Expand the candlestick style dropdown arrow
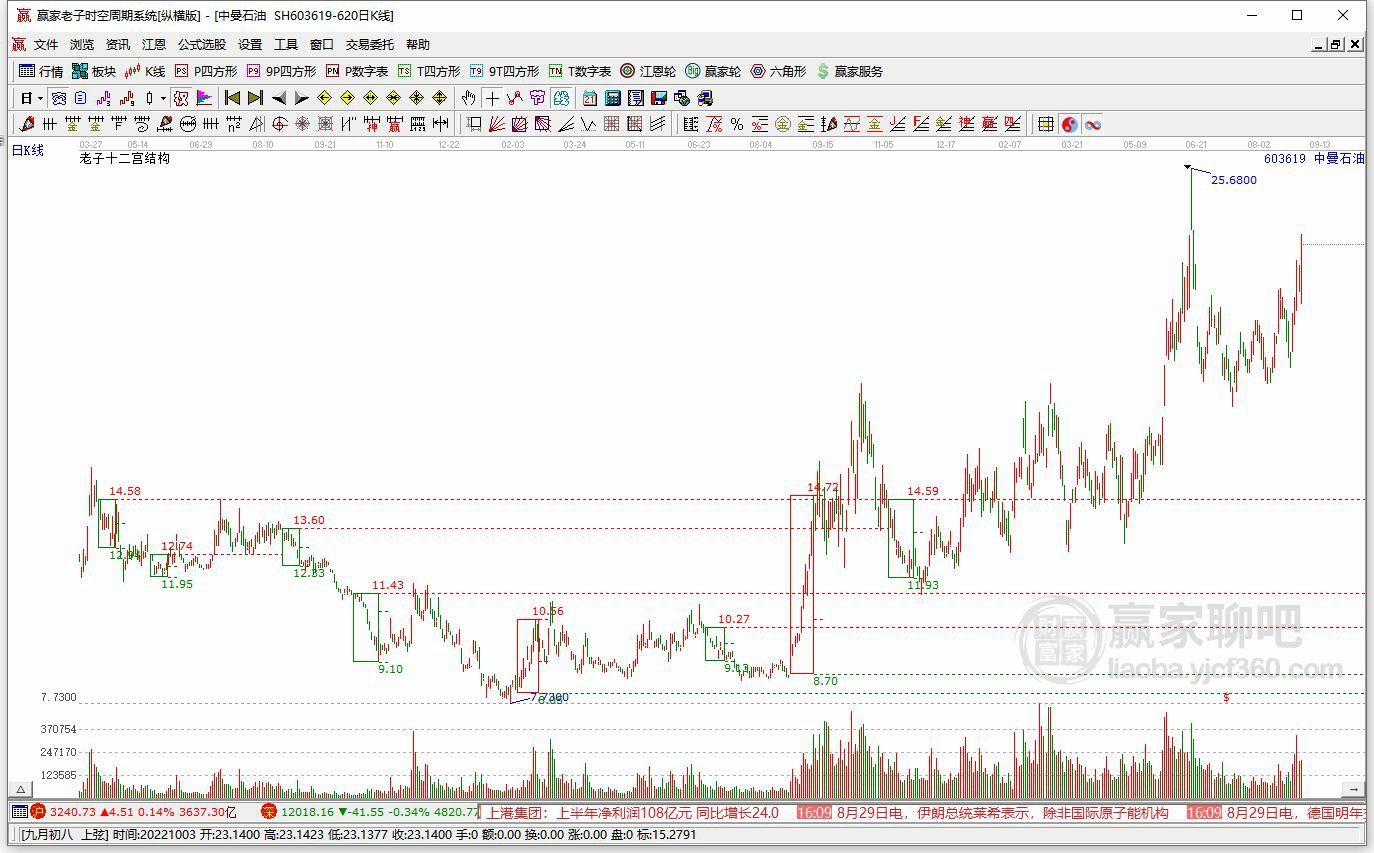Viewport: 1374px width, 853px height. pyautogui.click(x=163, y=98)
